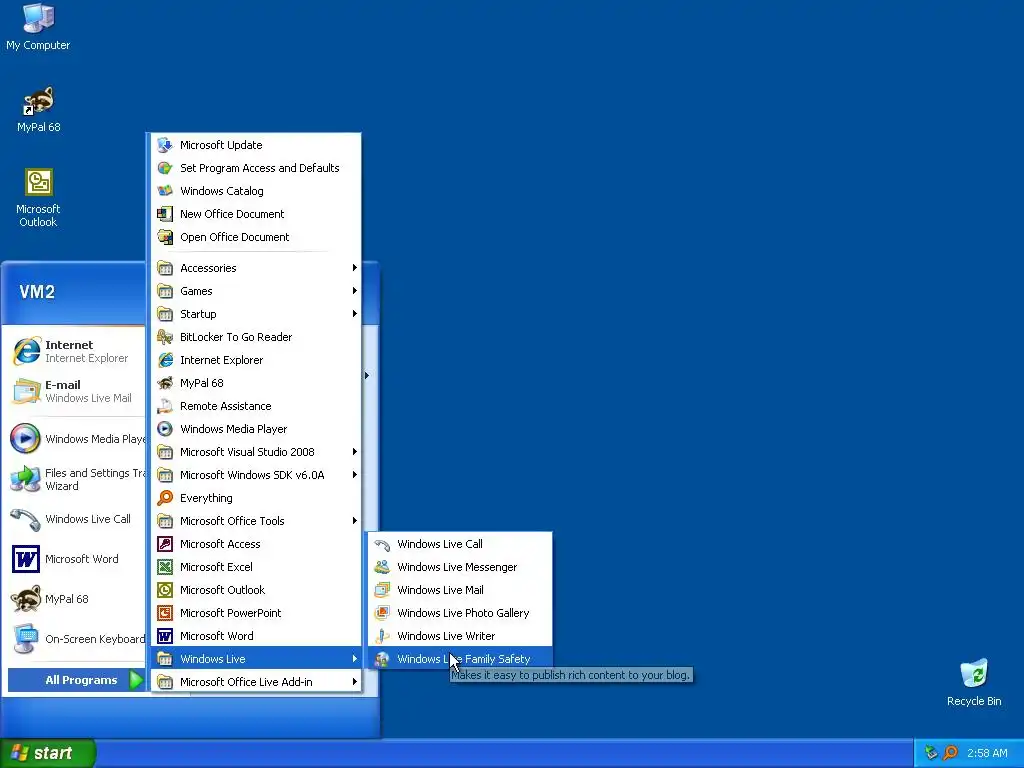The image size is (1024, 768).
Task: Open the Recycle Bin icon
Action: (x=974, y=683)
